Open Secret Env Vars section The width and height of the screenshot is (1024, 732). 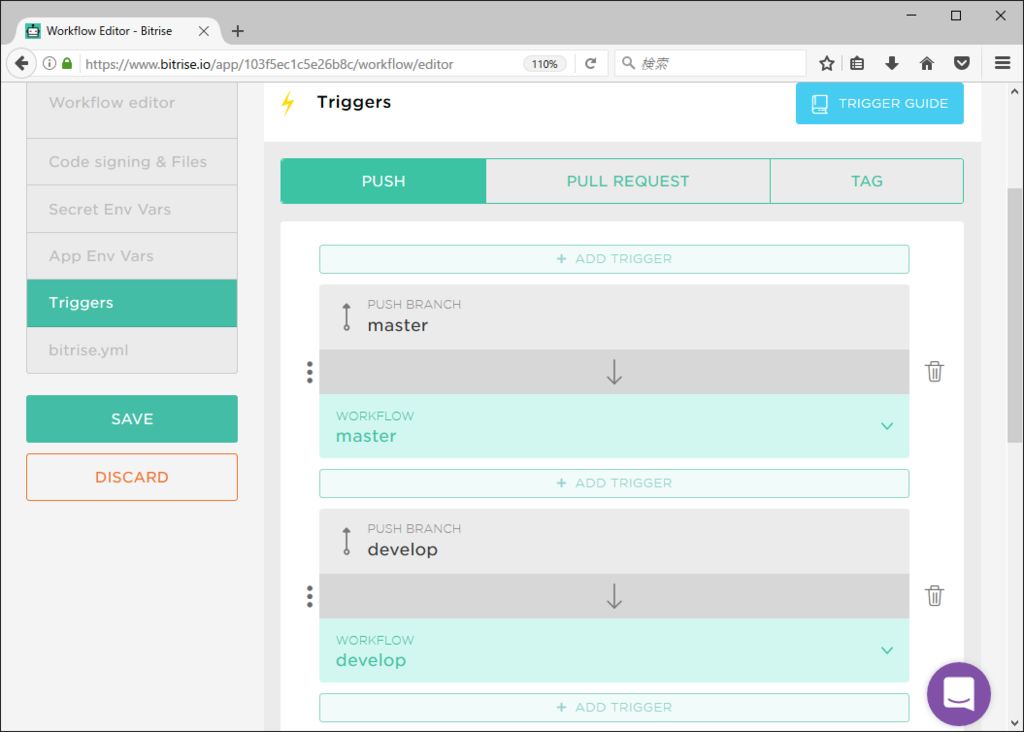pos(132,209)
